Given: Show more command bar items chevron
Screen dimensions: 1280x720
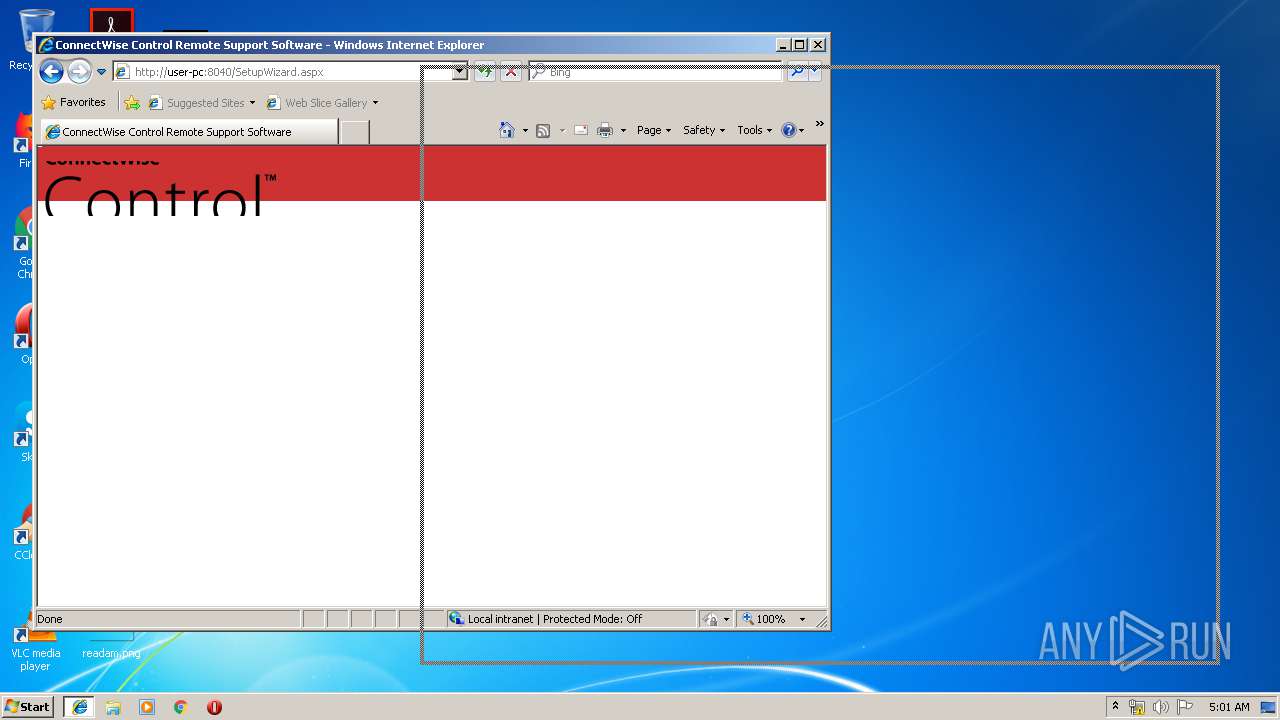Looking at the screenshot, I should coord(819,125).
